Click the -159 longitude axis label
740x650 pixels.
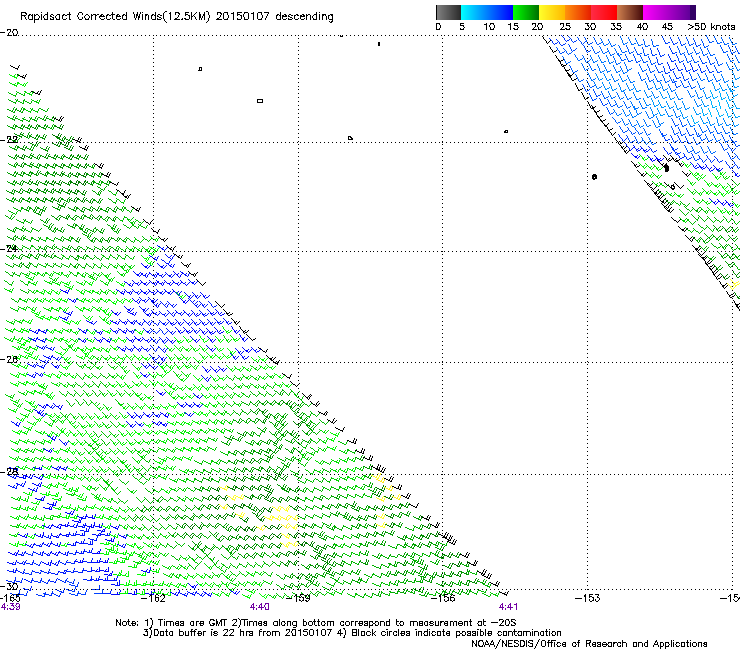click(x=298, y=599)
